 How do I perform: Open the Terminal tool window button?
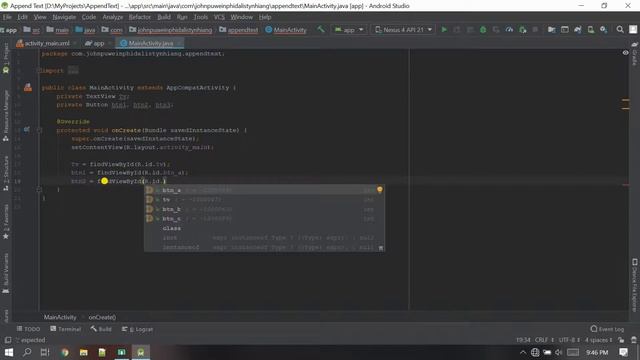66,329
